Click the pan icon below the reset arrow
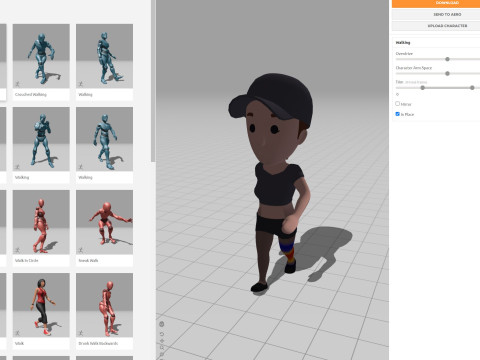 click(162, 341)
